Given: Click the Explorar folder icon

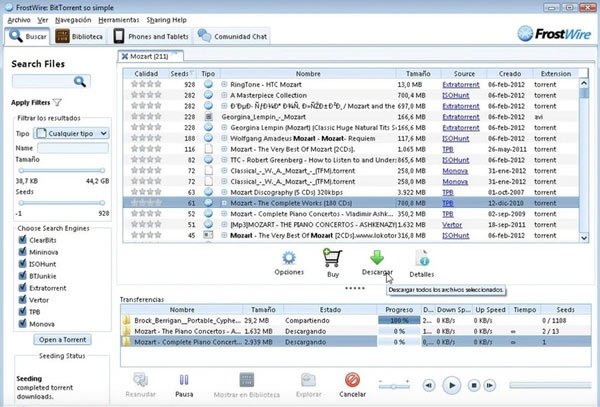Looking at the screenshot, I should [308, 380].
